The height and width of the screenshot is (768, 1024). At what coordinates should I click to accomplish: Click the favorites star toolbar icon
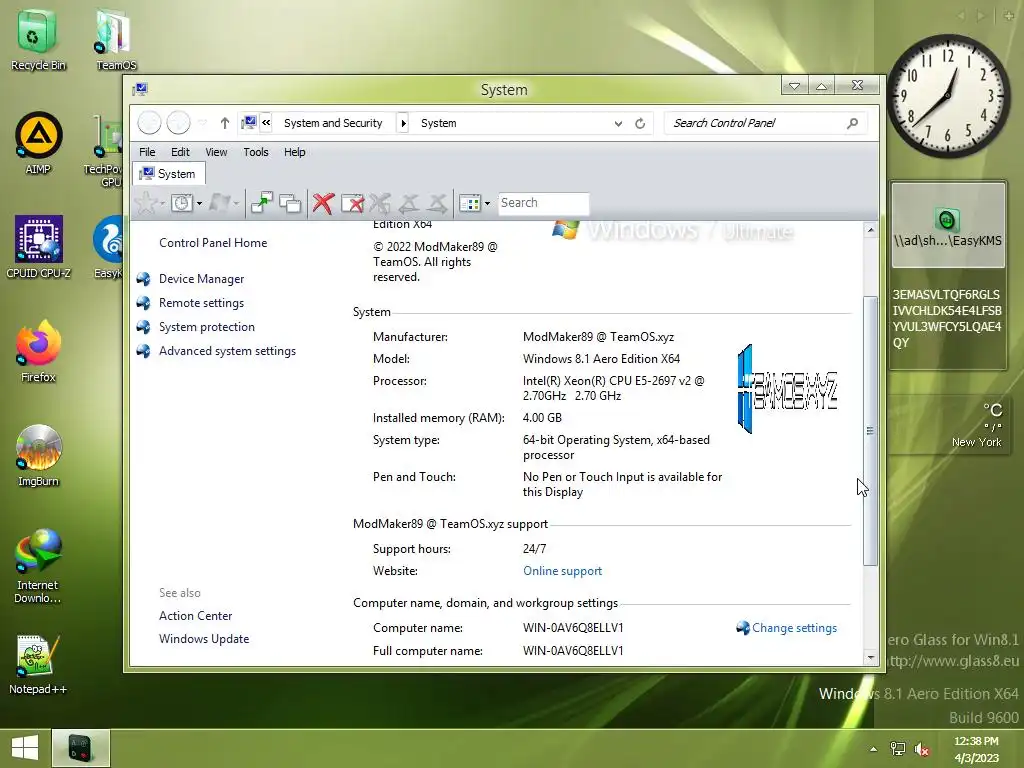[146, 203]
